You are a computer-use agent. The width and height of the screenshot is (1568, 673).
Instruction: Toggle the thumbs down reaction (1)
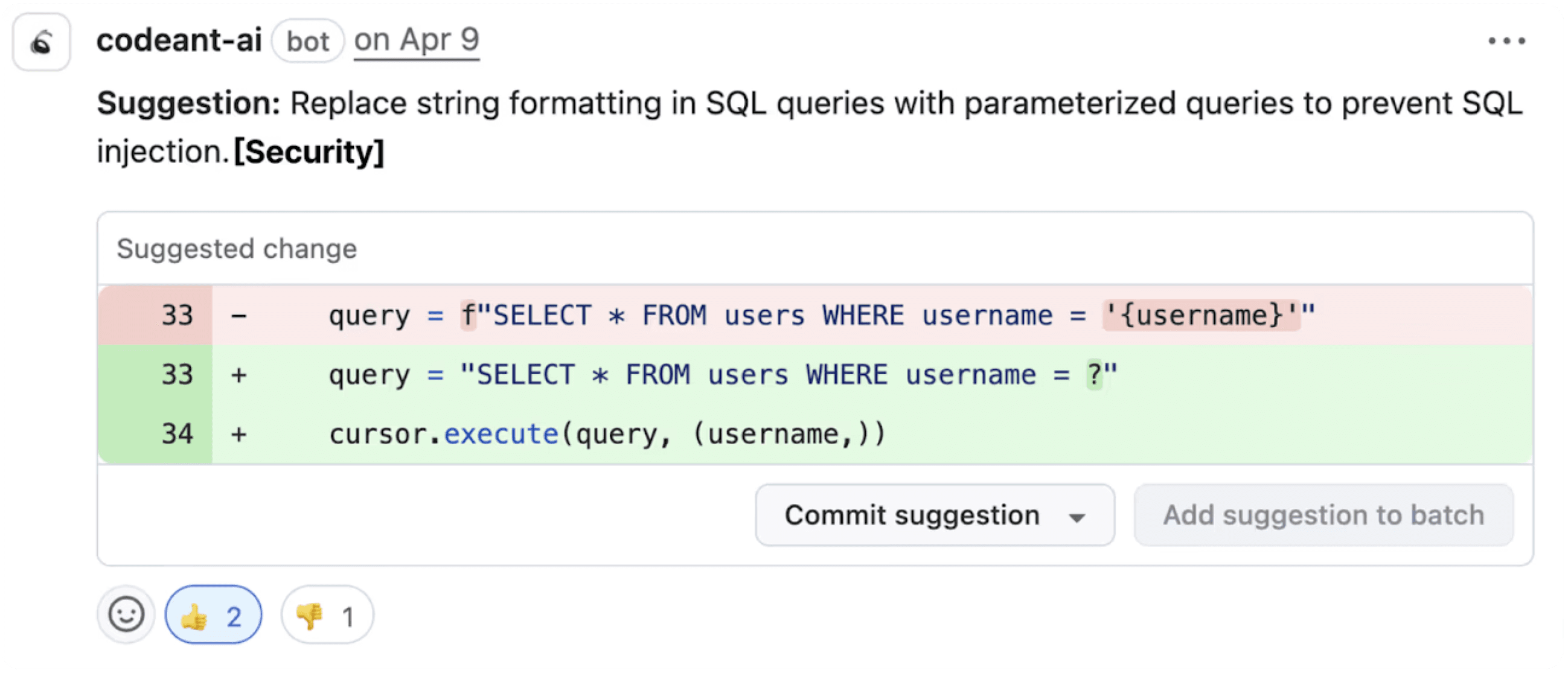[x=327, y=614]
